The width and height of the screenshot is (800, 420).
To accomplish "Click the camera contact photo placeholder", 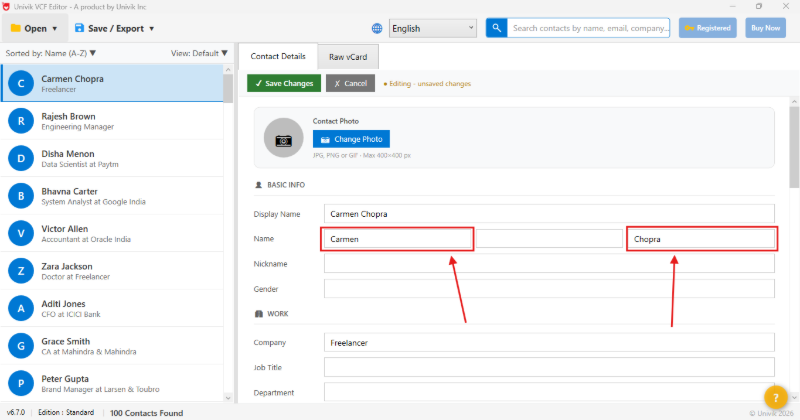I will pos(284,138).
